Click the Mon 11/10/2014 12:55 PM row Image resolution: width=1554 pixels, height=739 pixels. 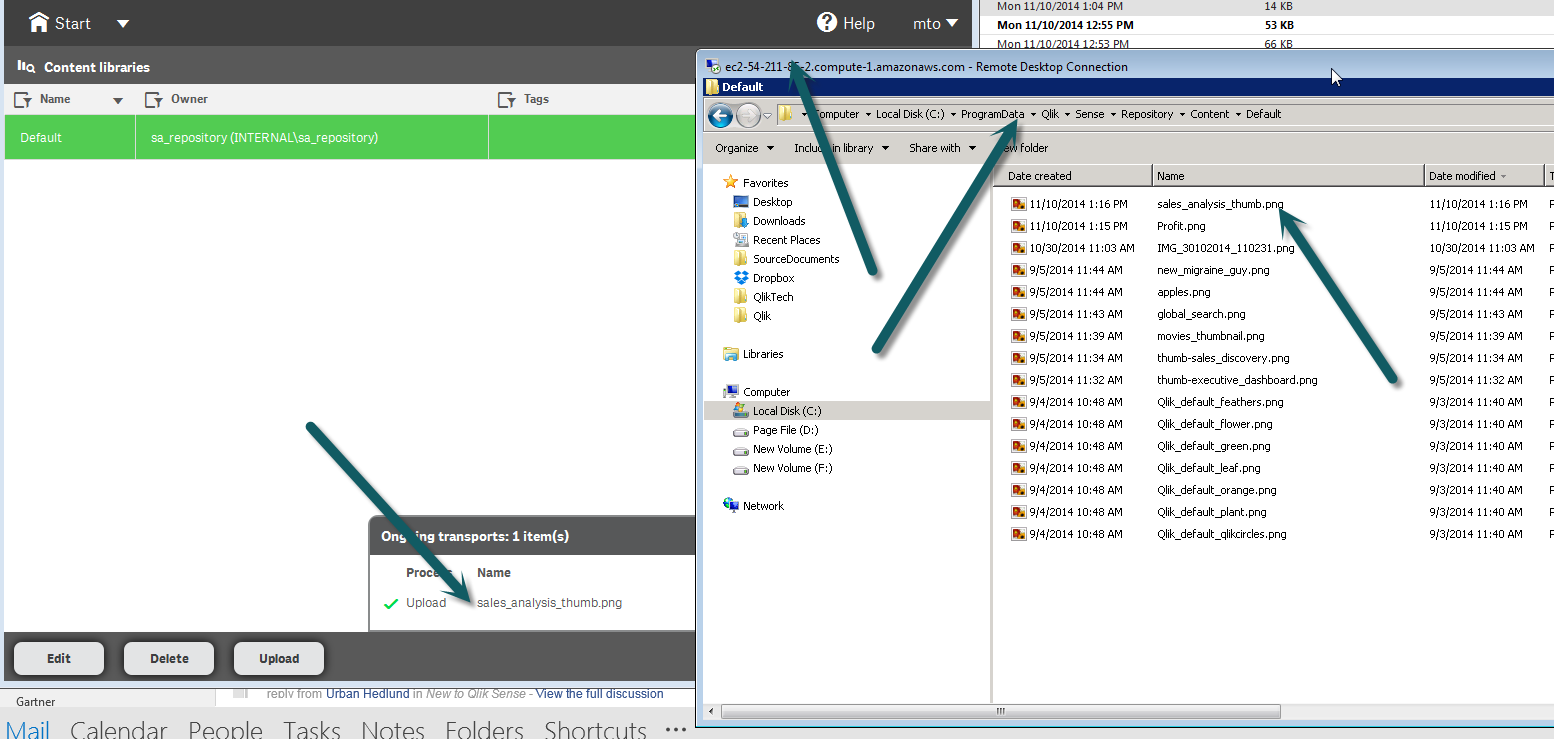pyautogui.click(x=1267, y=25)
